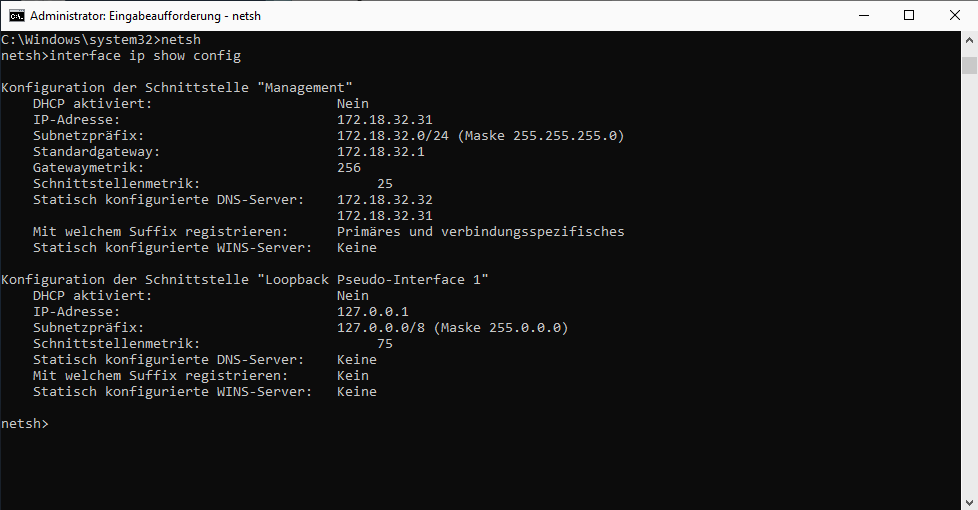Click the "Management" interface name
978x510 pixels.
pyautogui.click(x=305, y=88)
